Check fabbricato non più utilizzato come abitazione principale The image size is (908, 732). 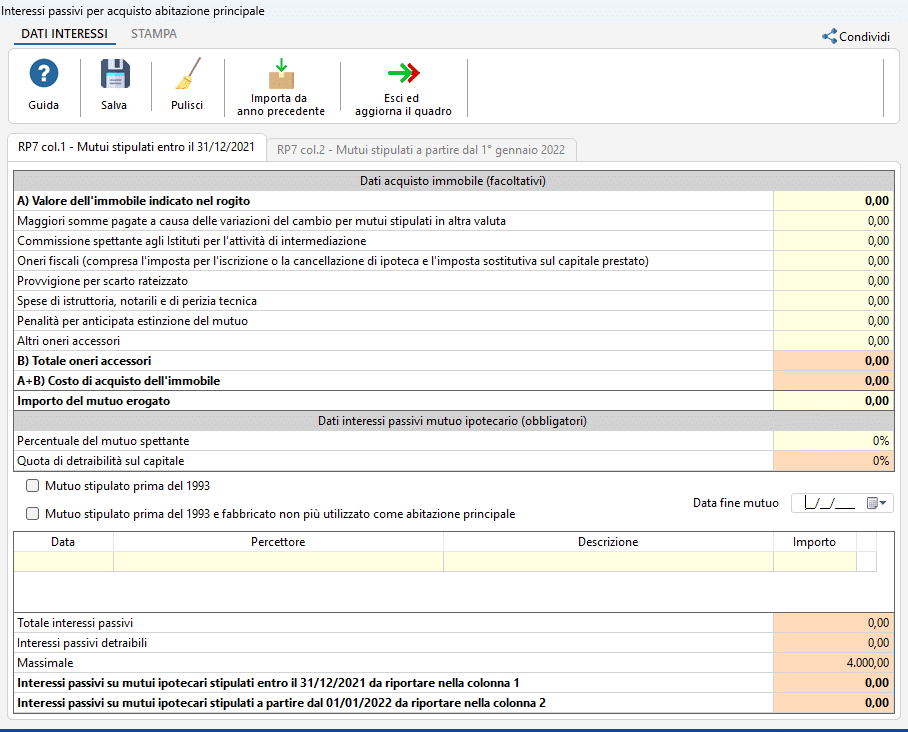(33, 514)
